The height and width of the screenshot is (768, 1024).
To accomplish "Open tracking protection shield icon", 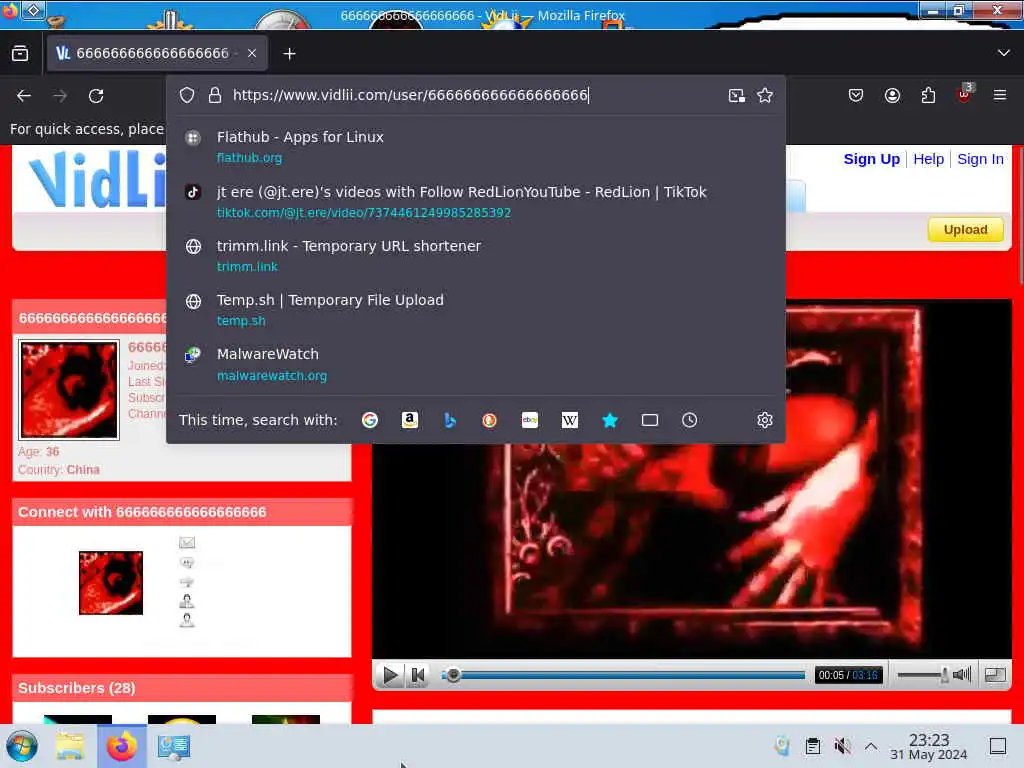I will point(187,95).
